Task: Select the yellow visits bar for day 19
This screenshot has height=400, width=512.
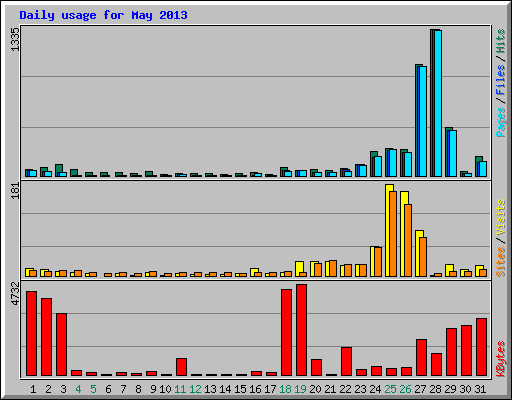Action: click(x=299, y=269)
